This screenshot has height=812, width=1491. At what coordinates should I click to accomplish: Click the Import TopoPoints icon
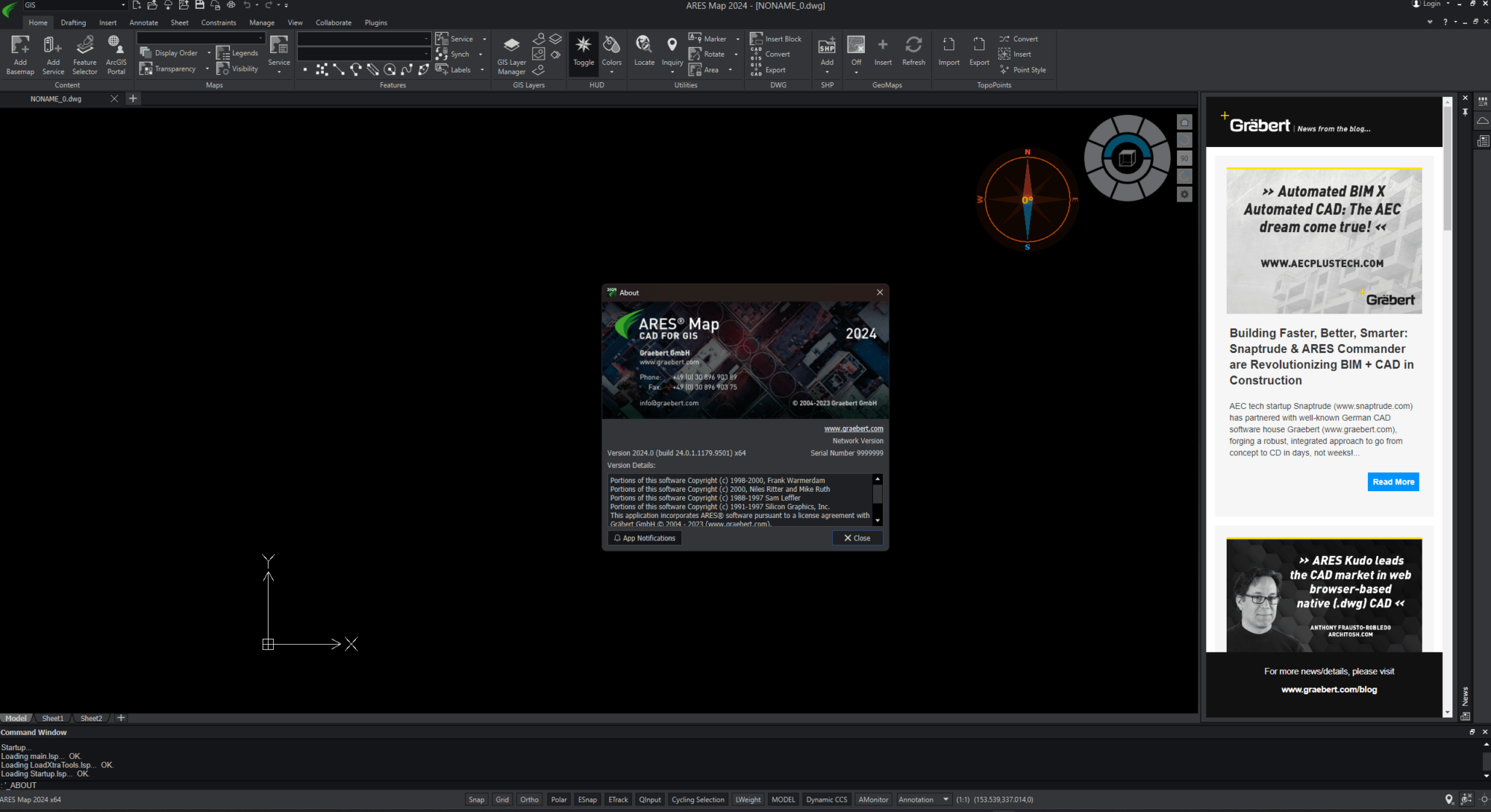(949, 52)
